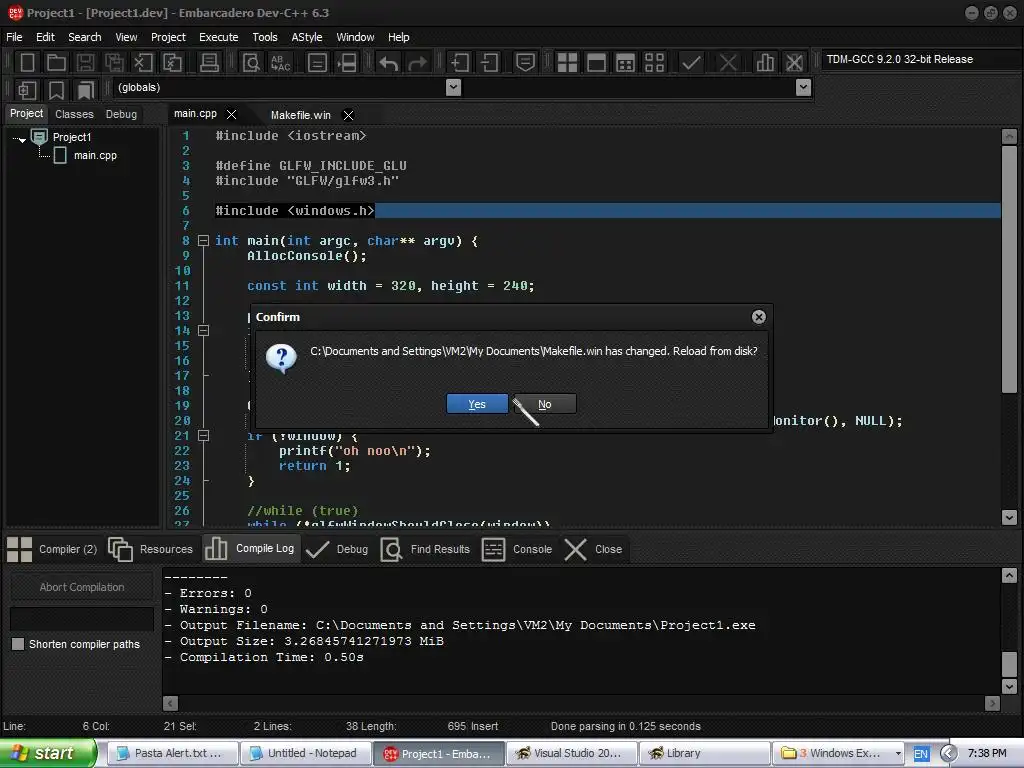Click the Save floppy disk icon
This screenshot has height=768, width=1024.
click(85, 63)
